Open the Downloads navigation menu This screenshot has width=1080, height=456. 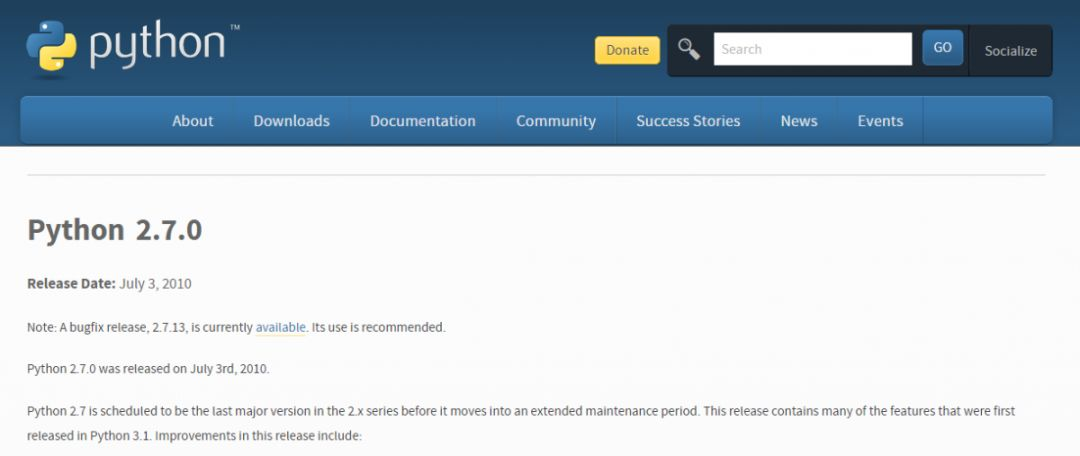(x=291, y=121)
